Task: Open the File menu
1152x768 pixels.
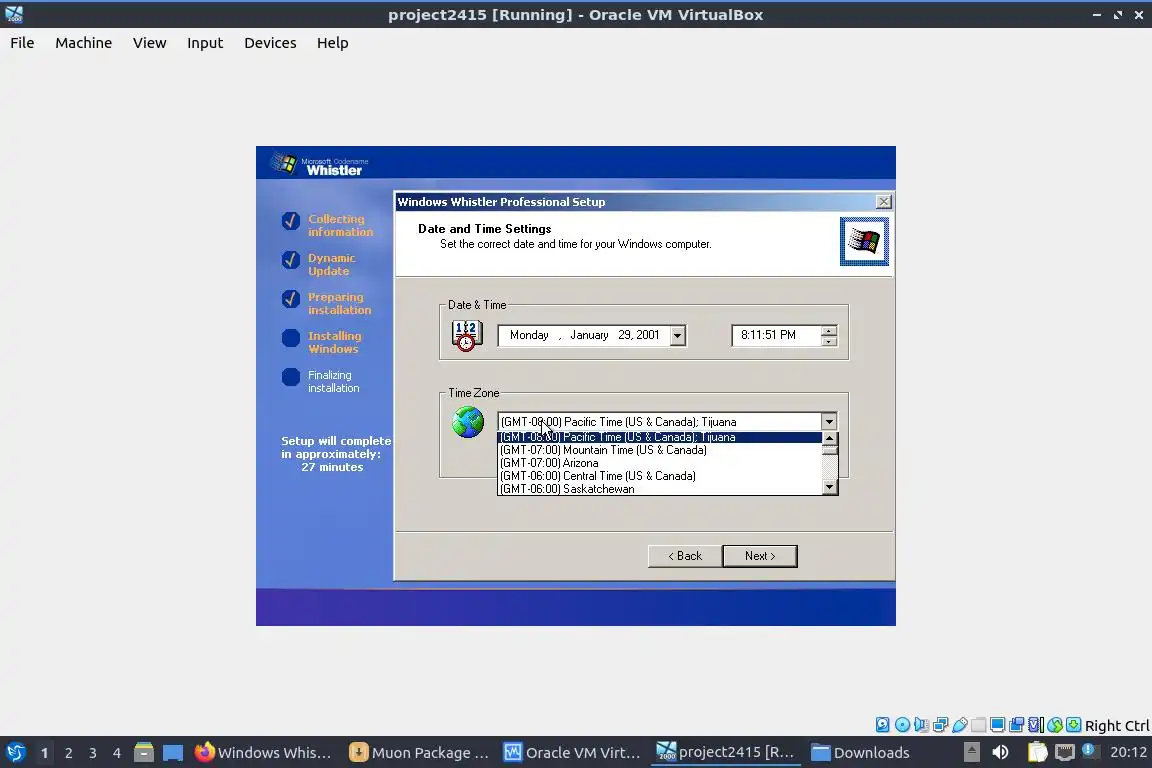Action: 22,43
